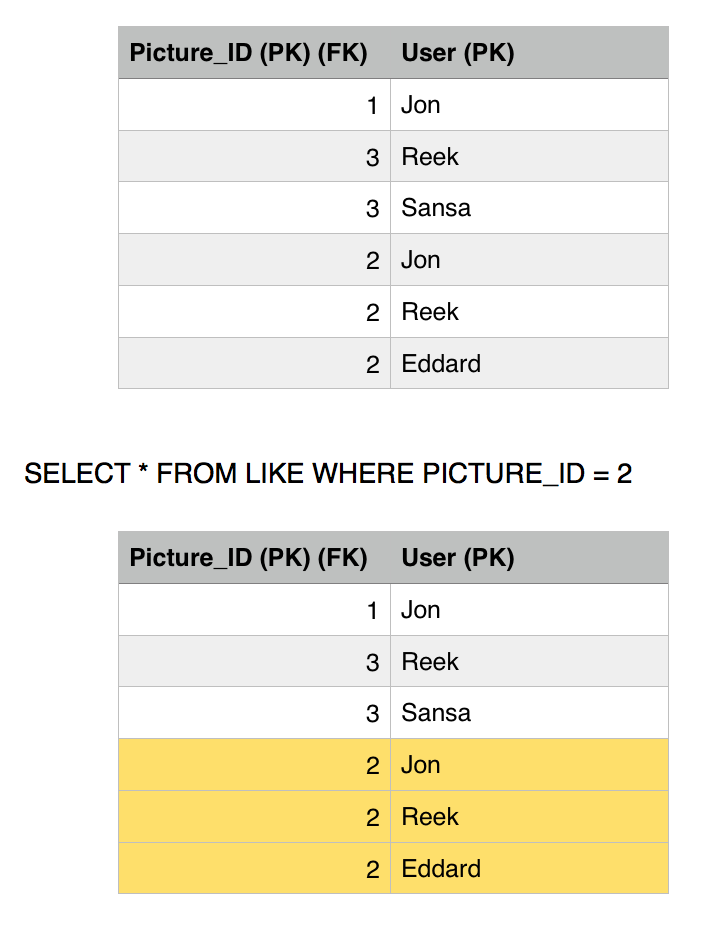Select the yellow highlighted "Jon" cell
This screenshot has height=930, width=712.
pyautogui.click(x=421, y=765)
